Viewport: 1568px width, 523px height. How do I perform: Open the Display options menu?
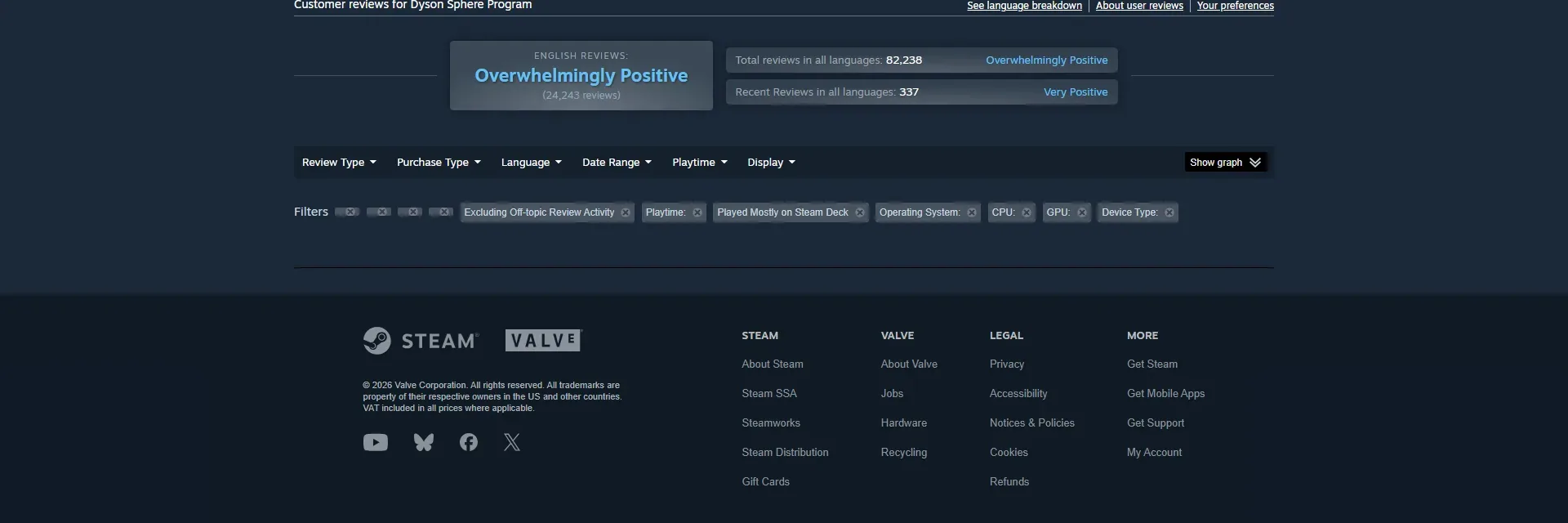click(771, 163)
